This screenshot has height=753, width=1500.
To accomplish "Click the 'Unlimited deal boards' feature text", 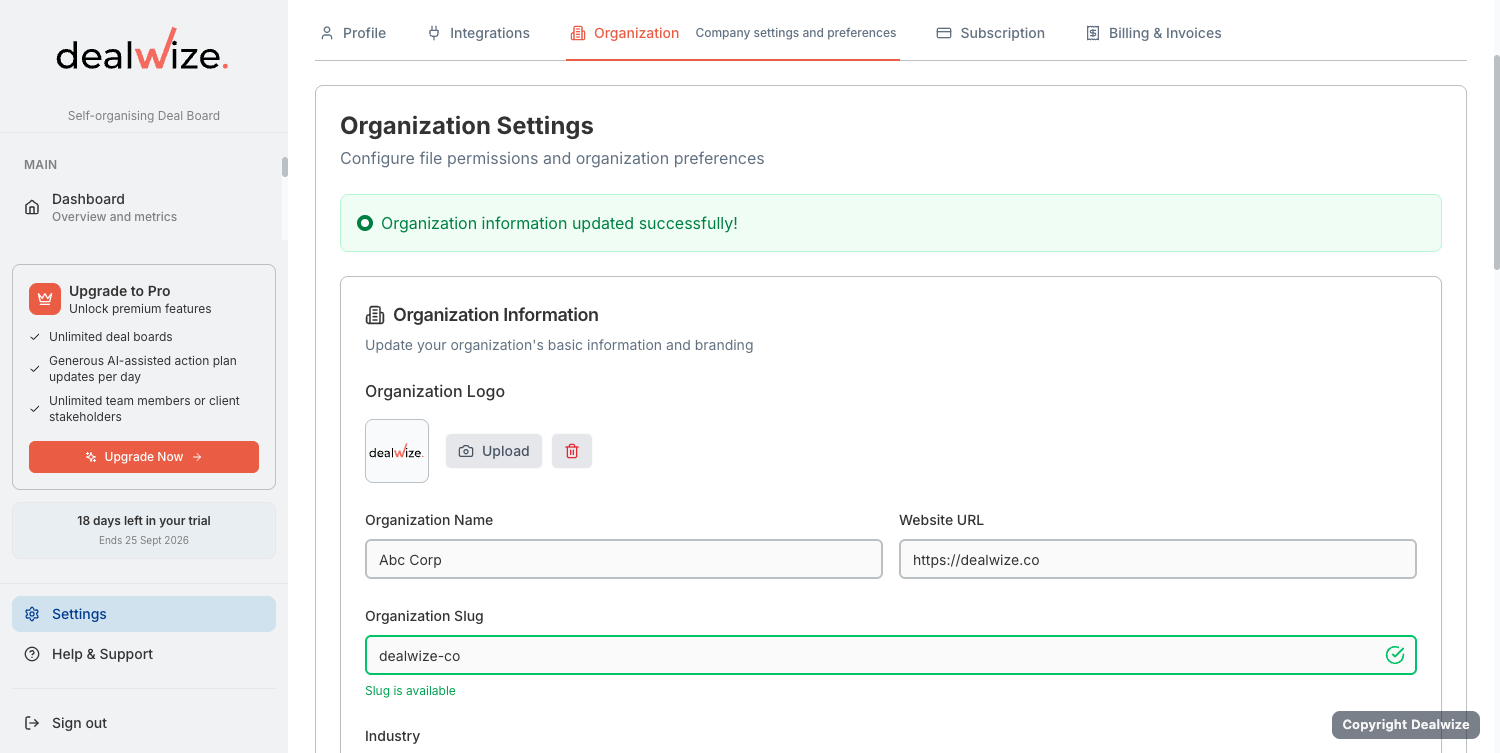I will (111, 337).
